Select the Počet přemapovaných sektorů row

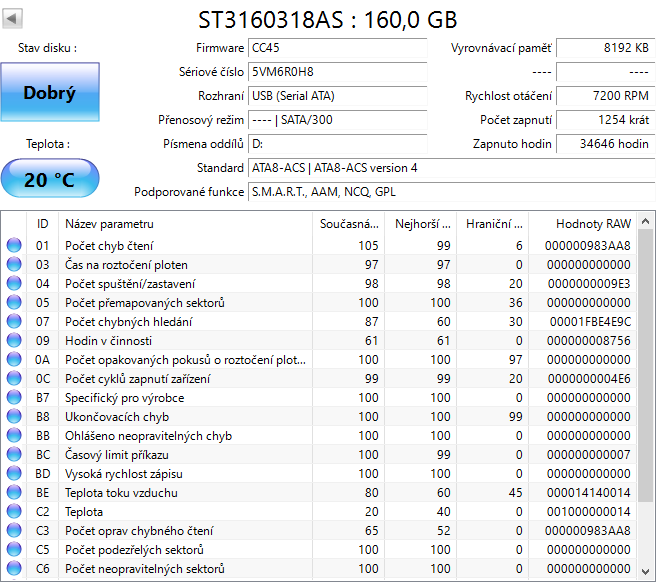click(319, 302)
